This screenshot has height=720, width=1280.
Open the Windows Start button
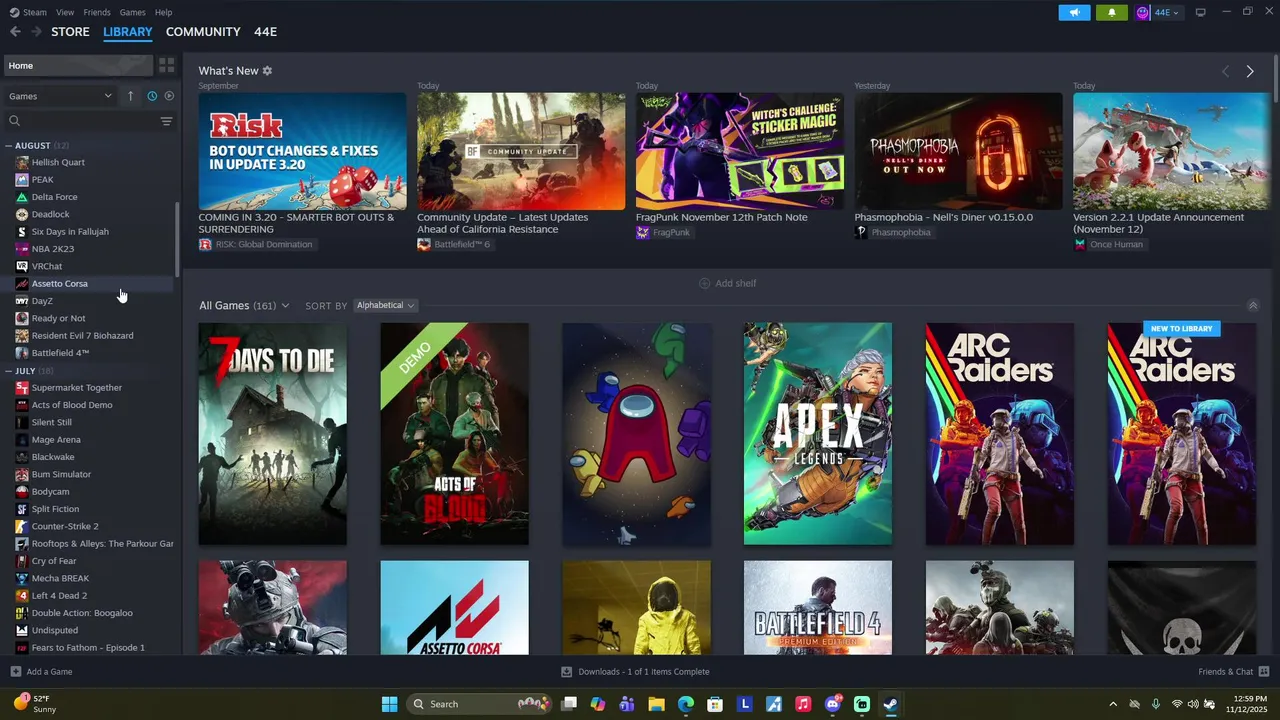click(389, 704)
